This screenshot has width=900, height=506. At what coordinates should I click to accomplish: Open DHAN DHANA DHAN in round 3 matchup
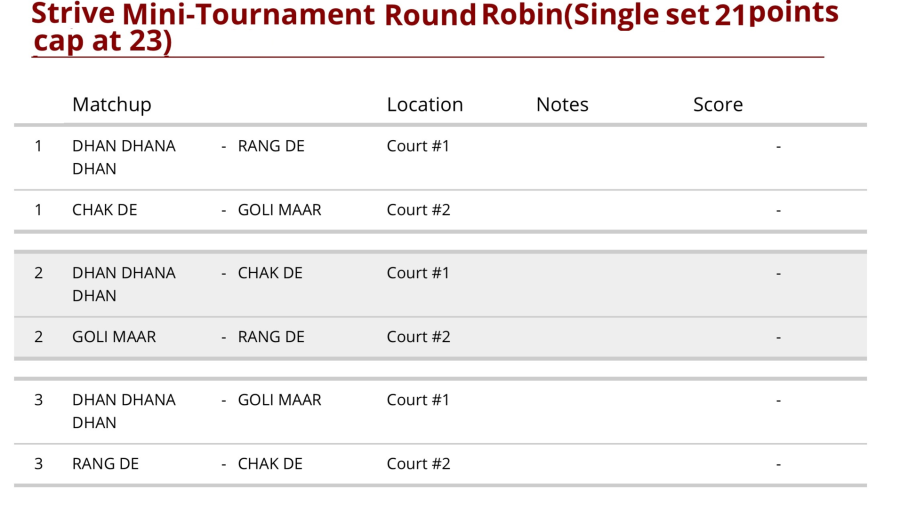(x=123, y=411)
